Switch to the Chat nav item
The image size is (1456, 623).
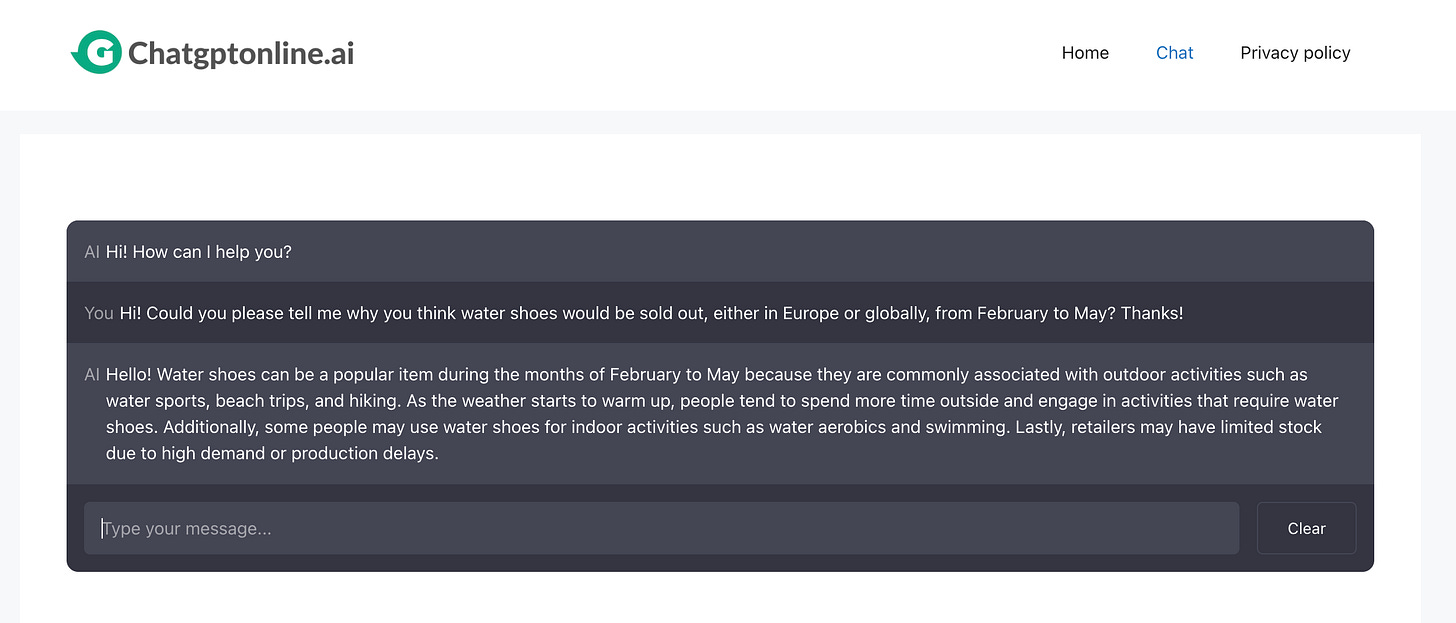(x=1174, y=53)
